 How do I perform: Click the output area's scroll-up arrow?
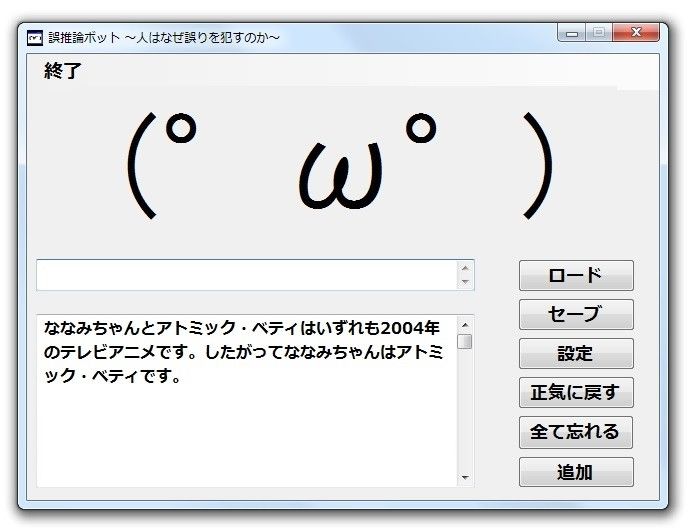(x=464, y=325)
